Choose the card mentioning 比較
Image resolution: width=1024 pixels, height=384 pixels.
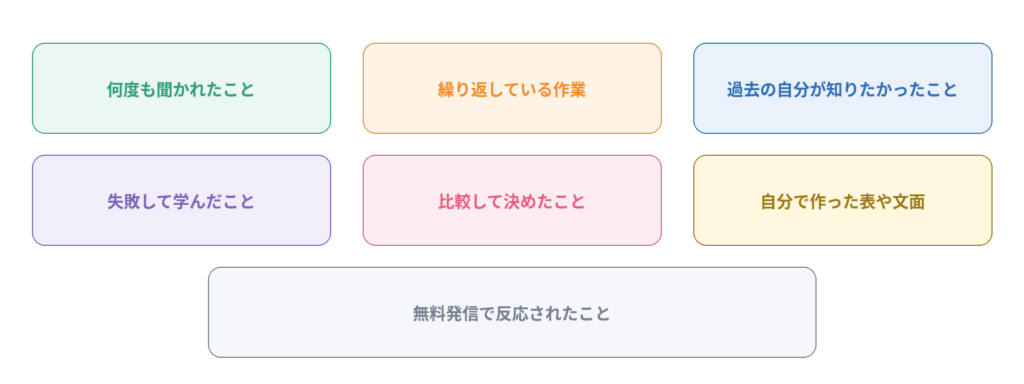tap(512, 200)
